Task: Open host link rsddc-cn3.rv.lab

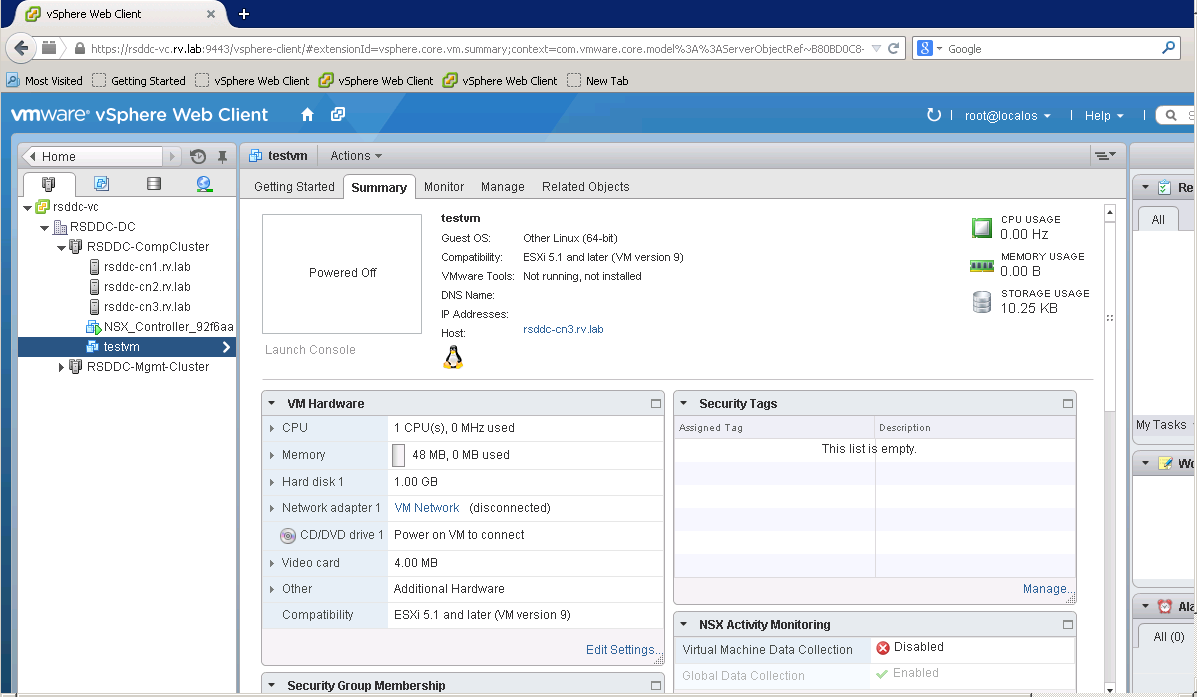Action: coord(563,329)
